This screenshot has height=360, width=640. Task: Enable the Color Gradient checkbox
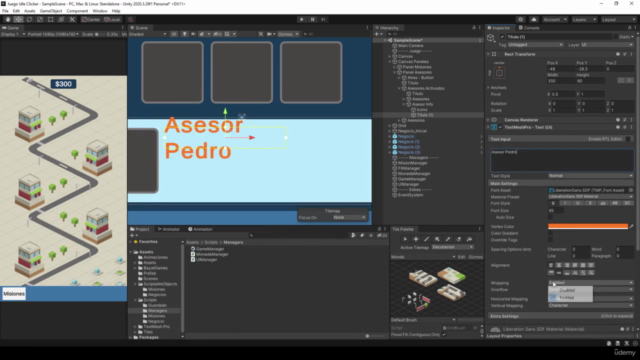pyautogui.click(x=551, y=233)
